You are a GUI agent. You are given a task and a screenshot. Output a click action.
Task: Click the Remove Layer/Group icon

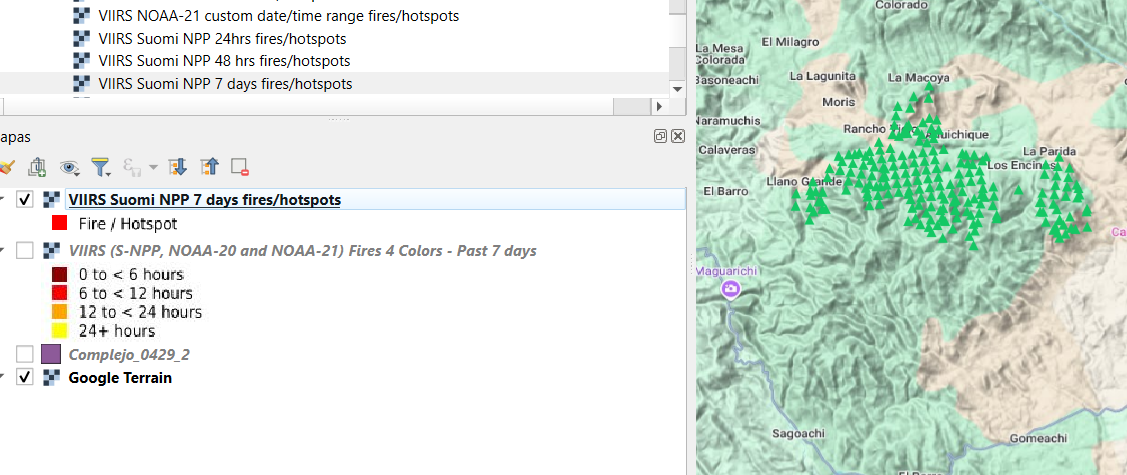click(240, 167)
